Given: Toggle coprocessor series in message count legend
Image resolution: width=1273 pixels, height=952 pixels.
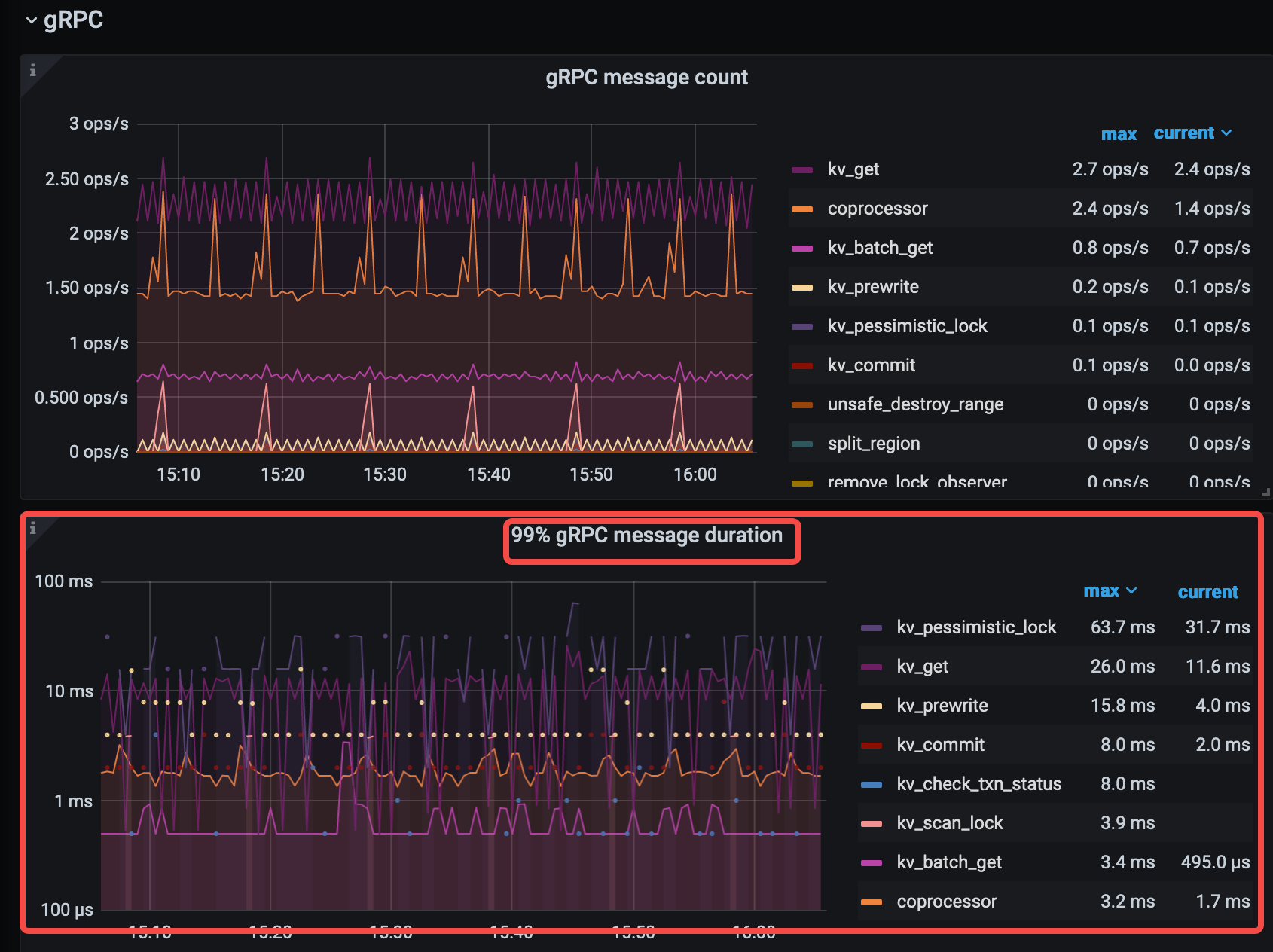Looking at the screenshot, I should (x=877, y=209).
